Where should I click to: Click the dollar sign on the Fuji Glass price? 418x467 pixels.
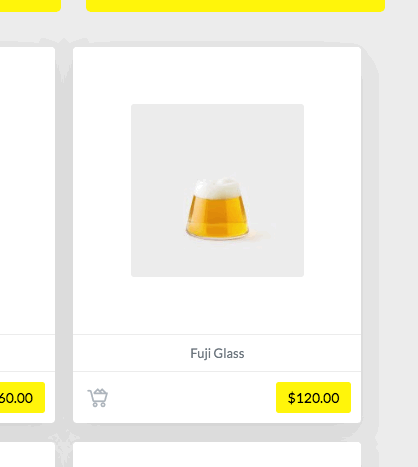pyautogui.click(x=292, y=398)
